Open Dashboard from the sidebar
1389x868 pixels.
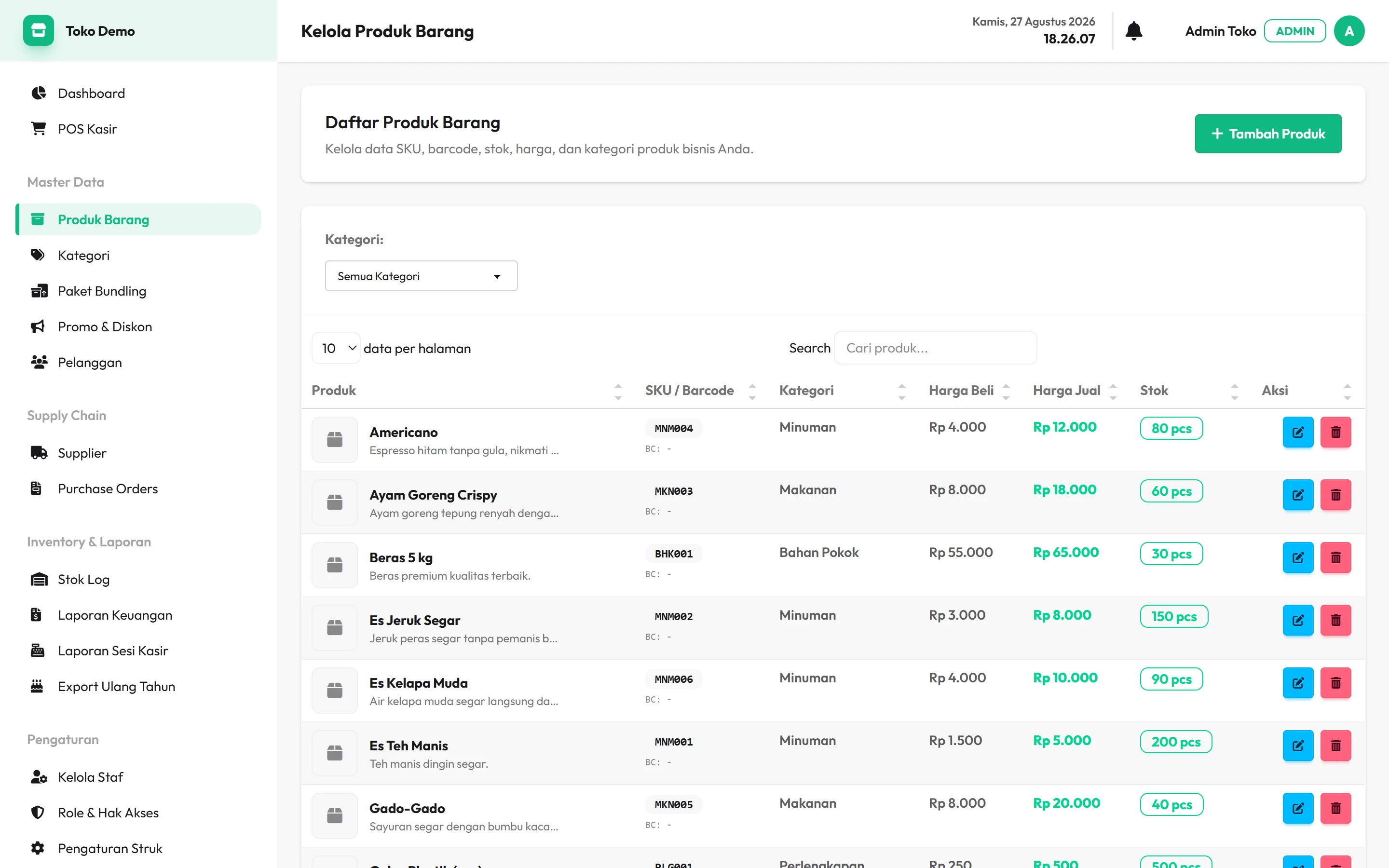point(138,93)
